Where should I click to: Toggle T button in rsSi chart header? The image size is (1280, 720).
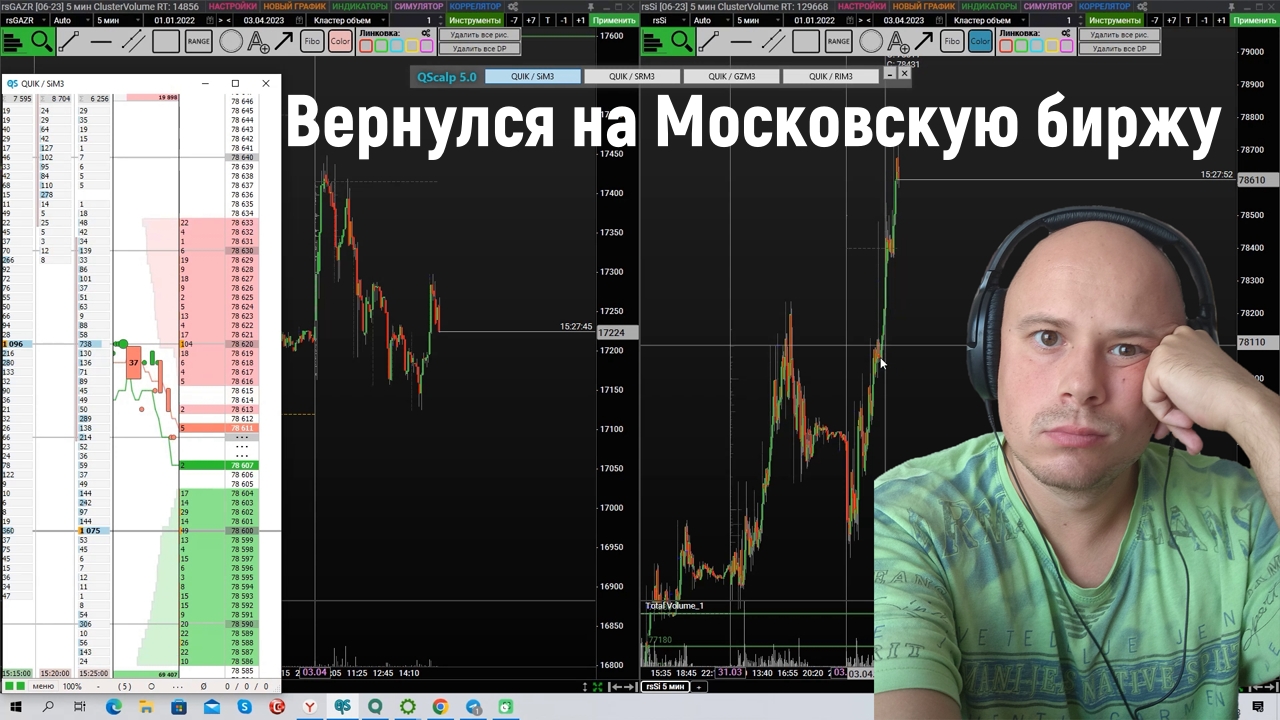click(x=1187, y=20)
